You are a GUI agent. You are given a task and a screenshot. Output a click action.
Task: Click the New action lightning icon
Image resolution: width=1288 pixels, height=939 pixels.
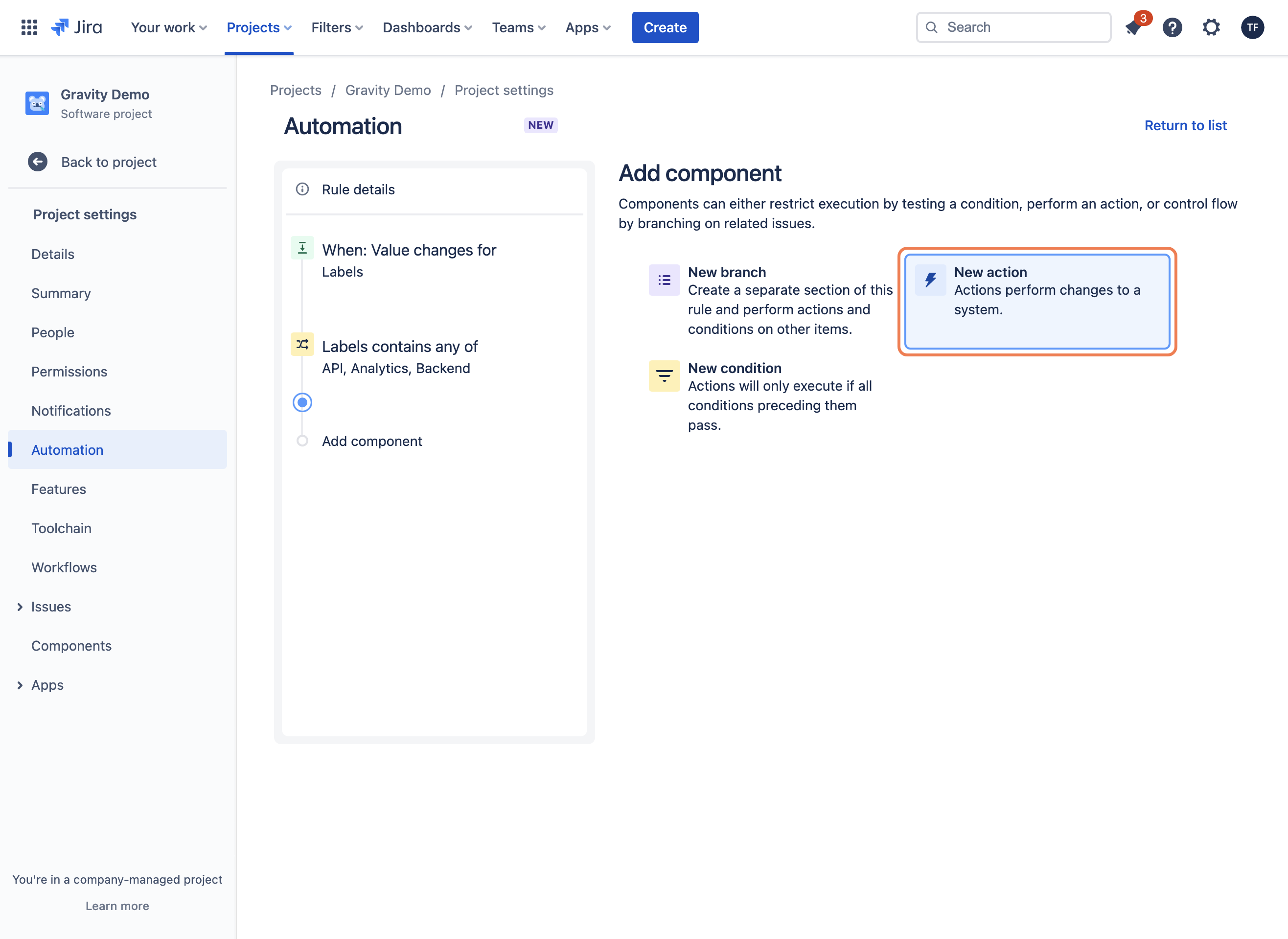(930, 280)
